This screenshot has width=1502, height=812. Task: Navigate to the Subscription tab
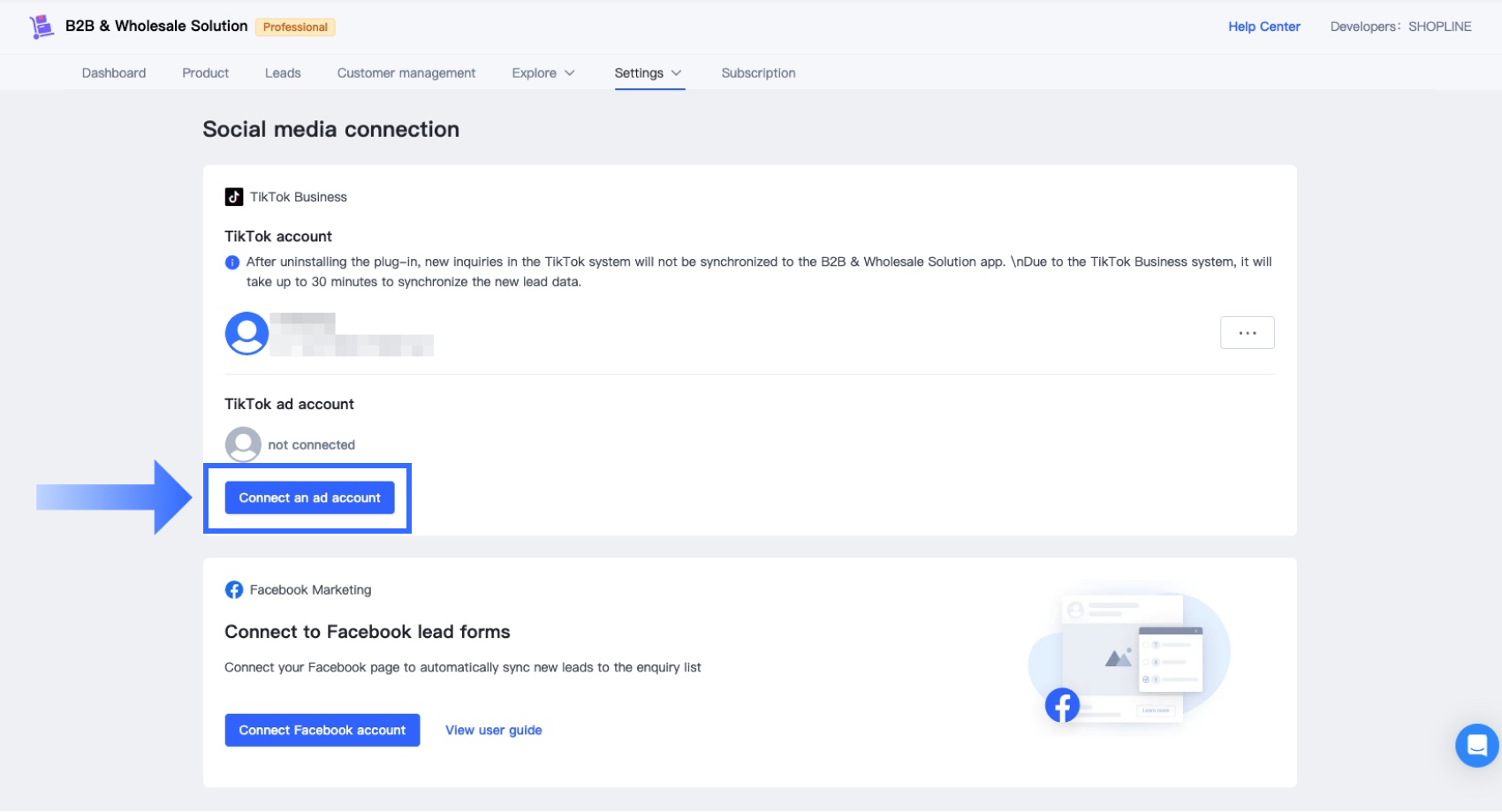point(758,73)
